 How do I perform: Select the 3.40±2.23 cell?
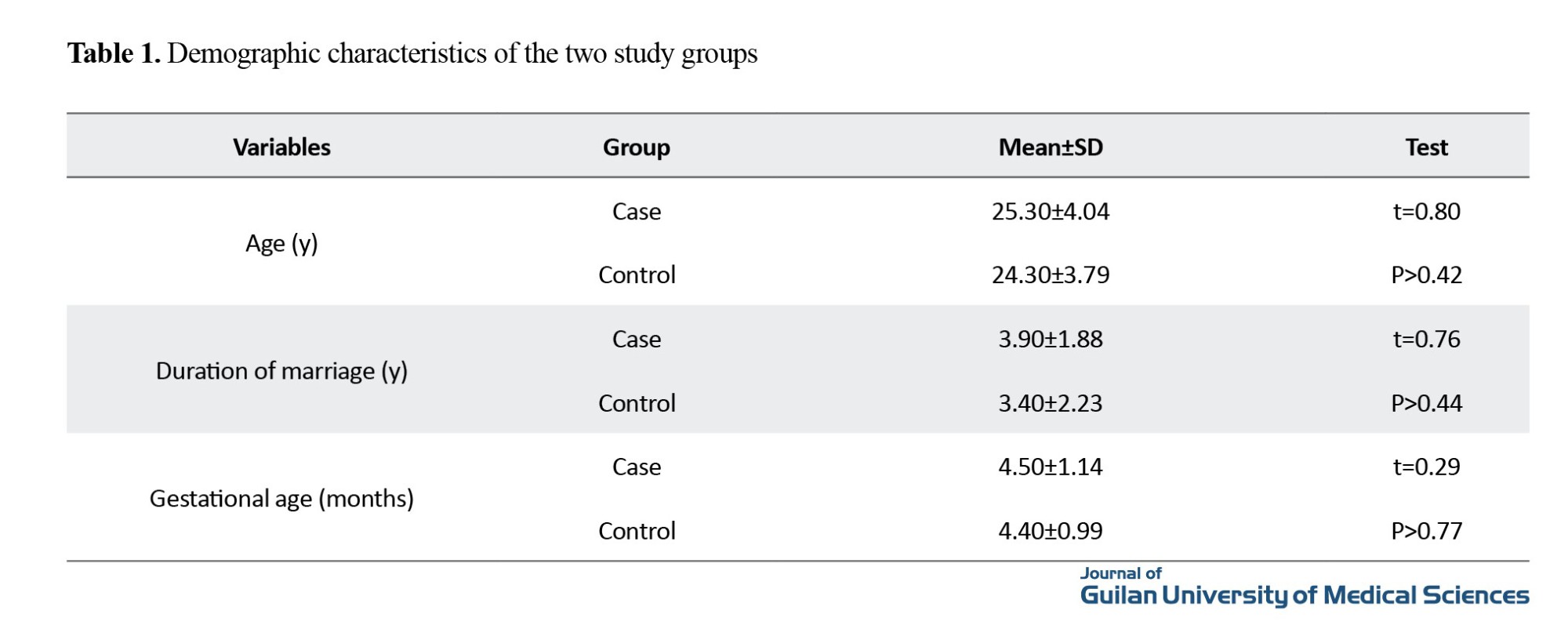click(1050, 403)
